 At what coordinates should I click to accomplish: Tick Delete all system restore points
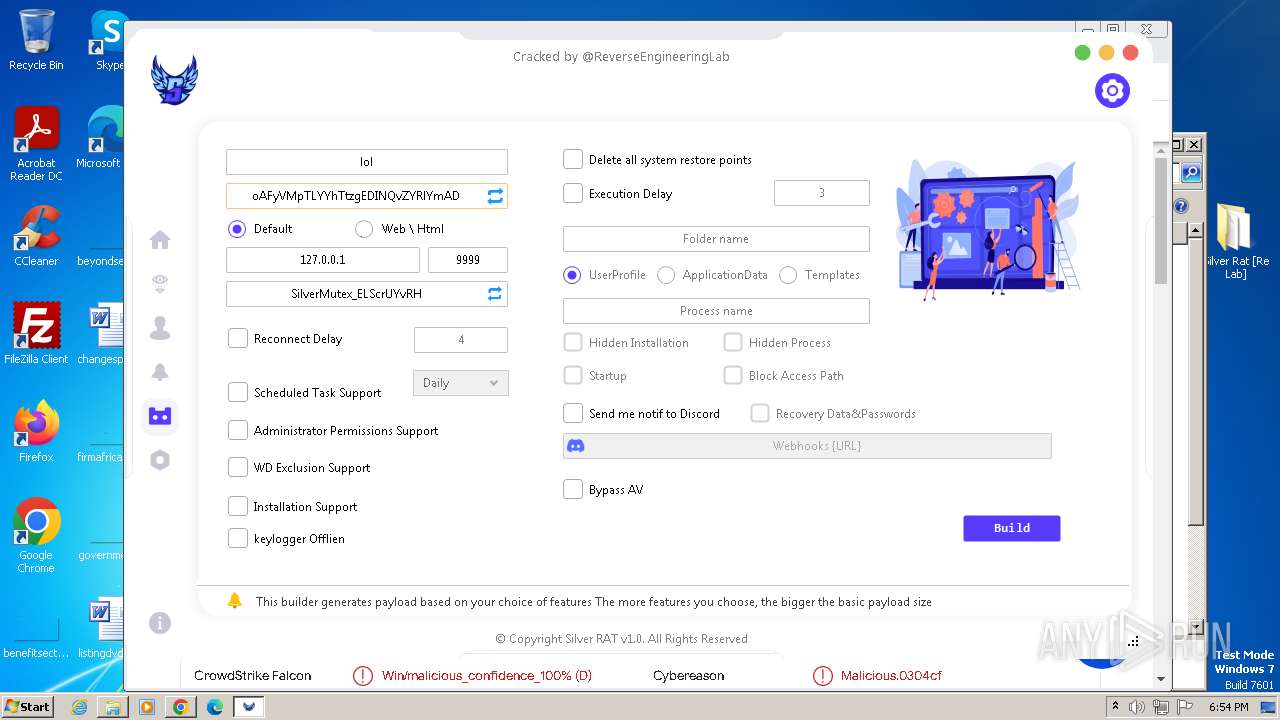coord(573,160)
